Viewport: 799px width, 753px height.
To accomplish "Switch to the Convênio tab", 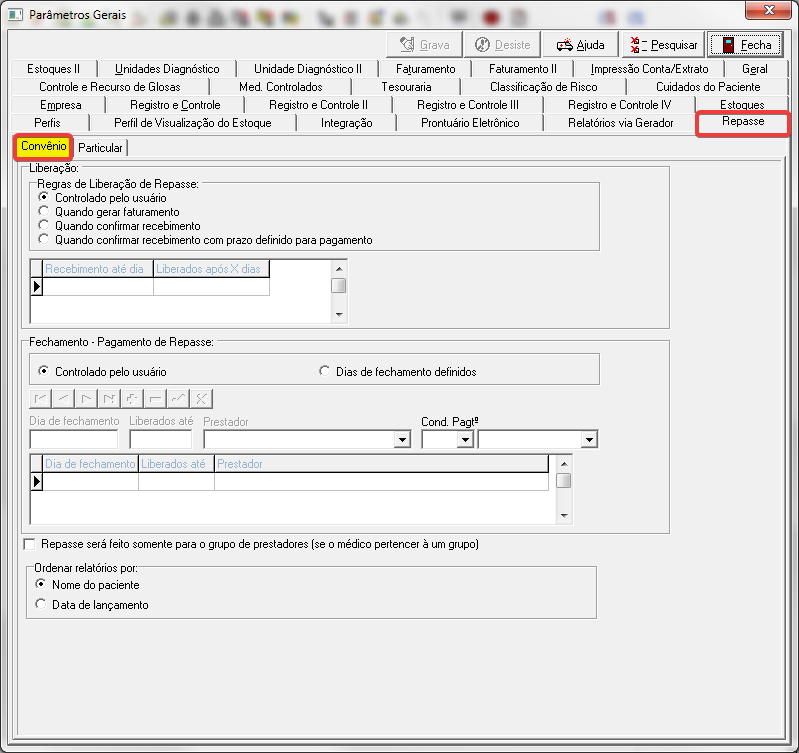I will [x=43, y=147].
